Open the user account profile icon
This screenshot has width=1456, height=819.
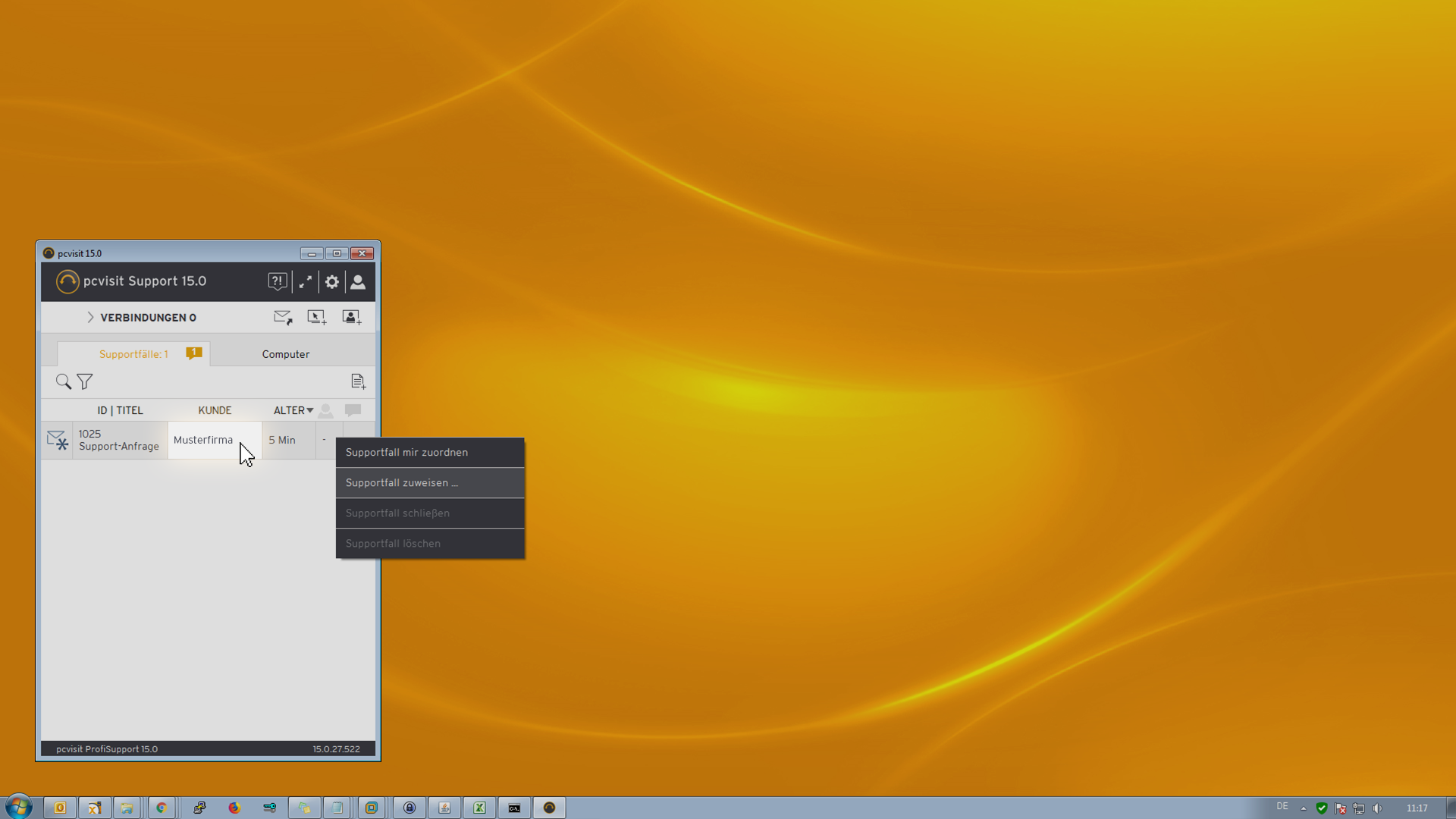coord(358,282)
